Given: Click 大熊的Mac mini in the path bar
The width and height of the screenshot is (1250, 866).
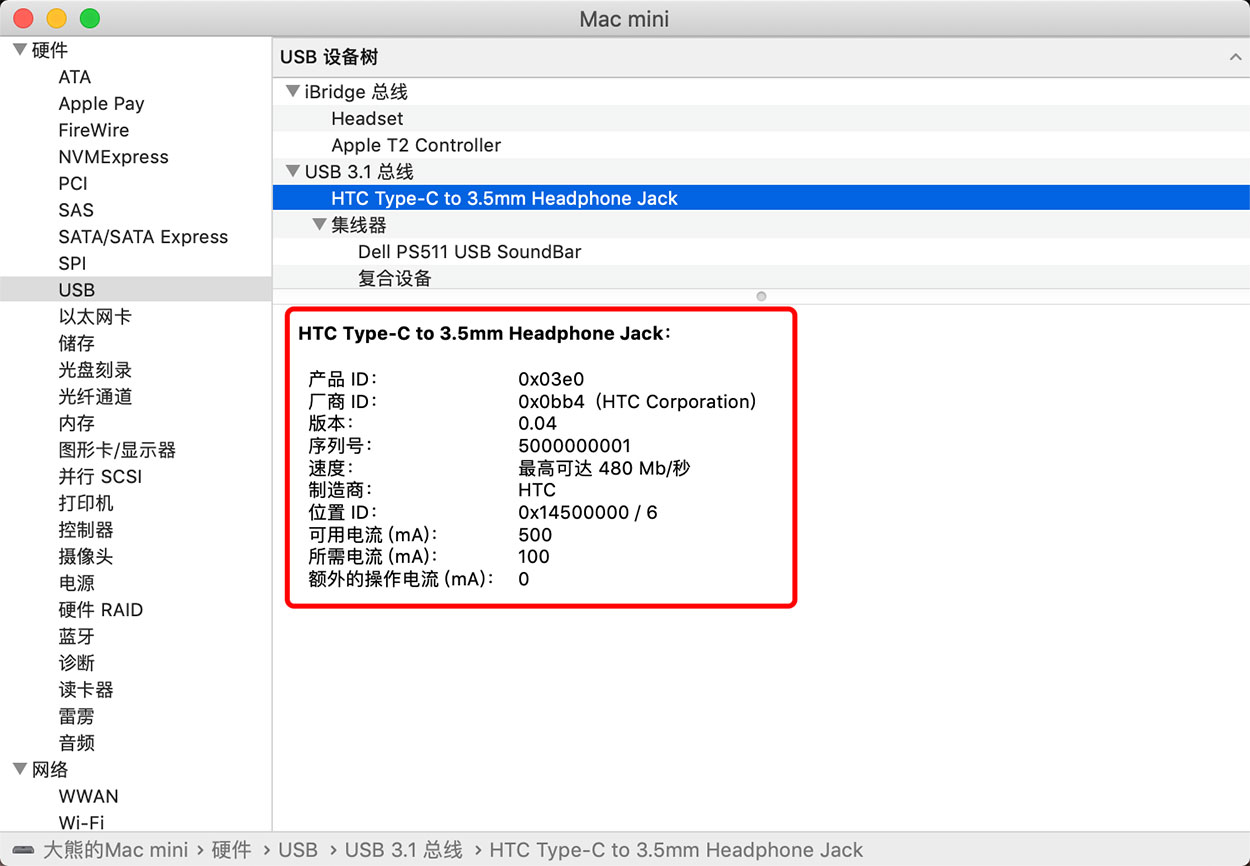Looking at the screenshot, I should pyautogui.click(x=115, y=850).
